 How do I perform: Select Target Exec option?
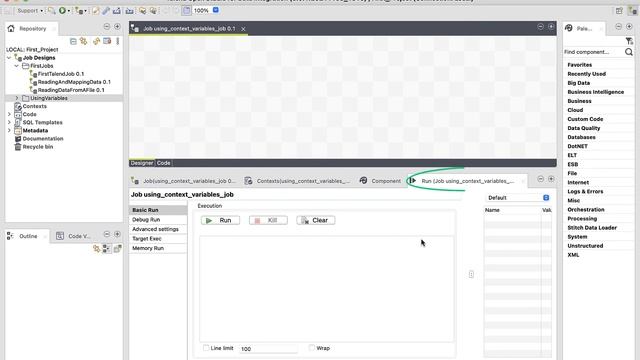(x=158, y=238)
